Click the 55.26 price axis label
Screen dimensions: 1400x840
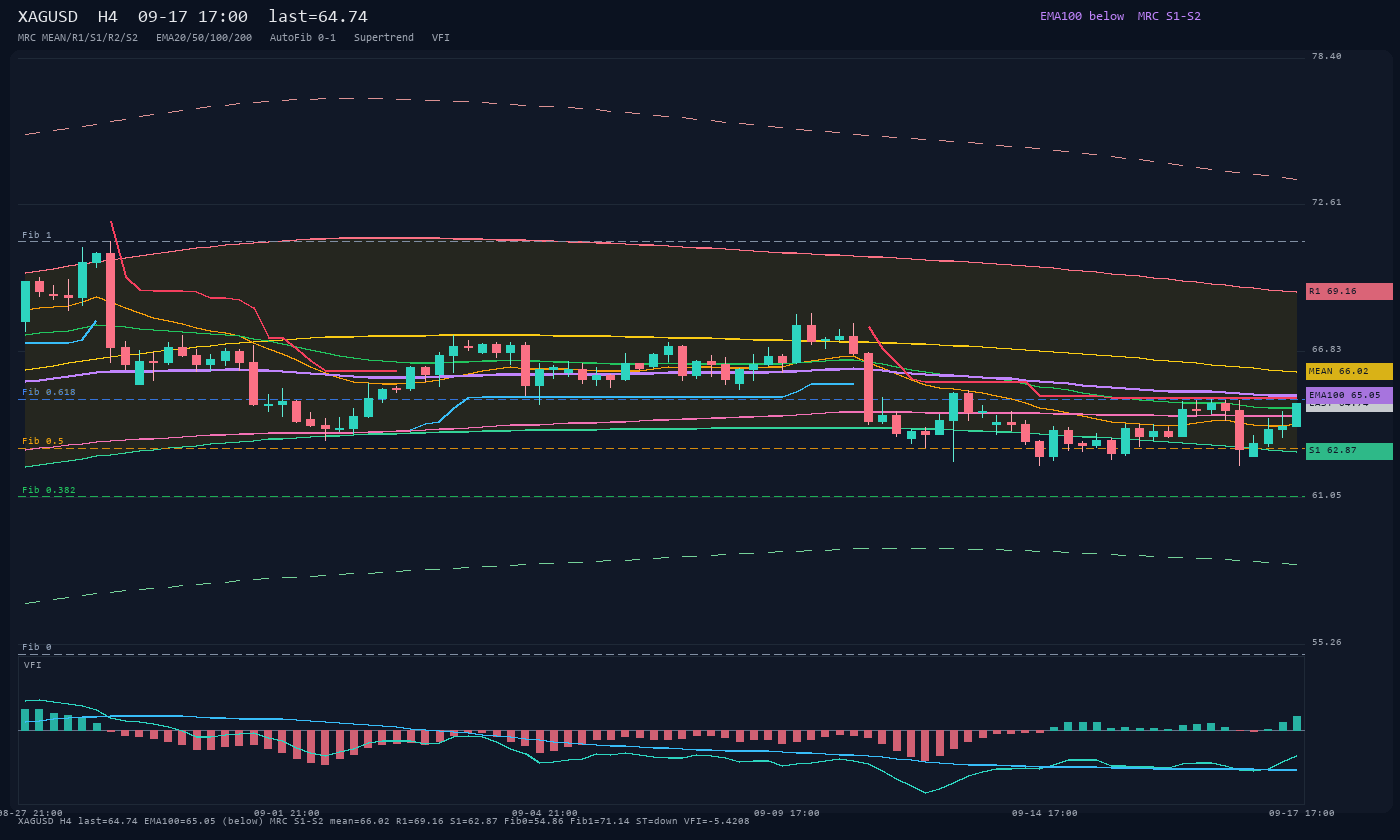(1327, 642)
